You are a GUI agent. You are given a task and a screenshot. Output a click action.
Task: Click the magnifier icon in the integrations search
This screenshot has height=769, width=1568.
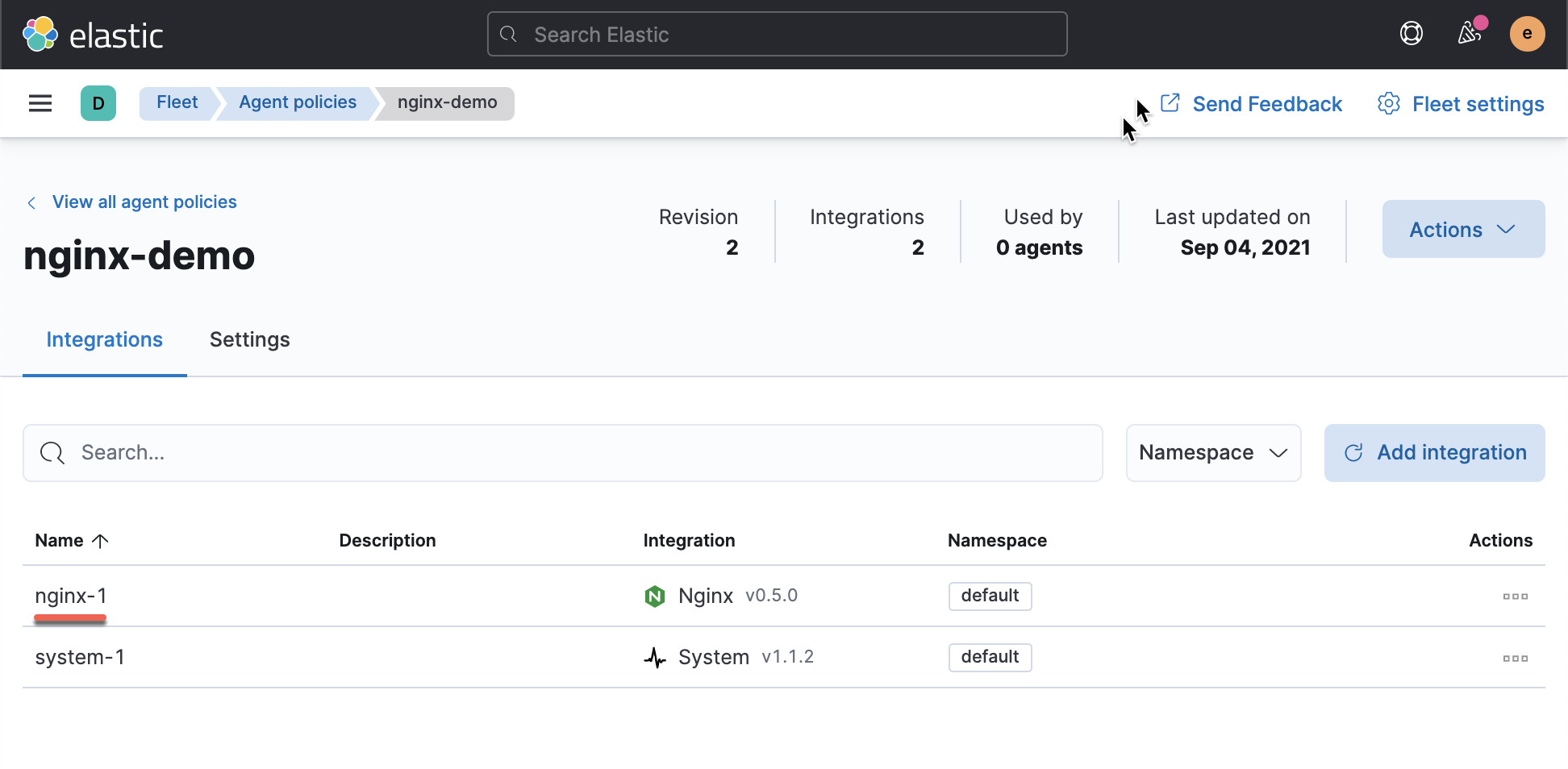[x=52, y=453]
